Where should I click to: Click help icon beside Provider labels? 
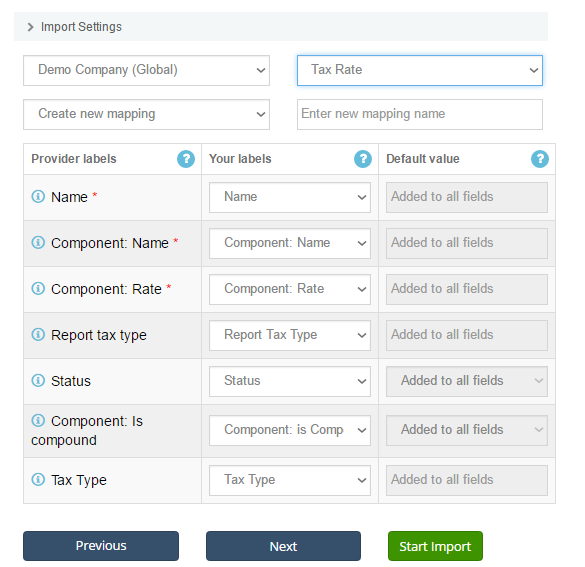pos(186,159)
